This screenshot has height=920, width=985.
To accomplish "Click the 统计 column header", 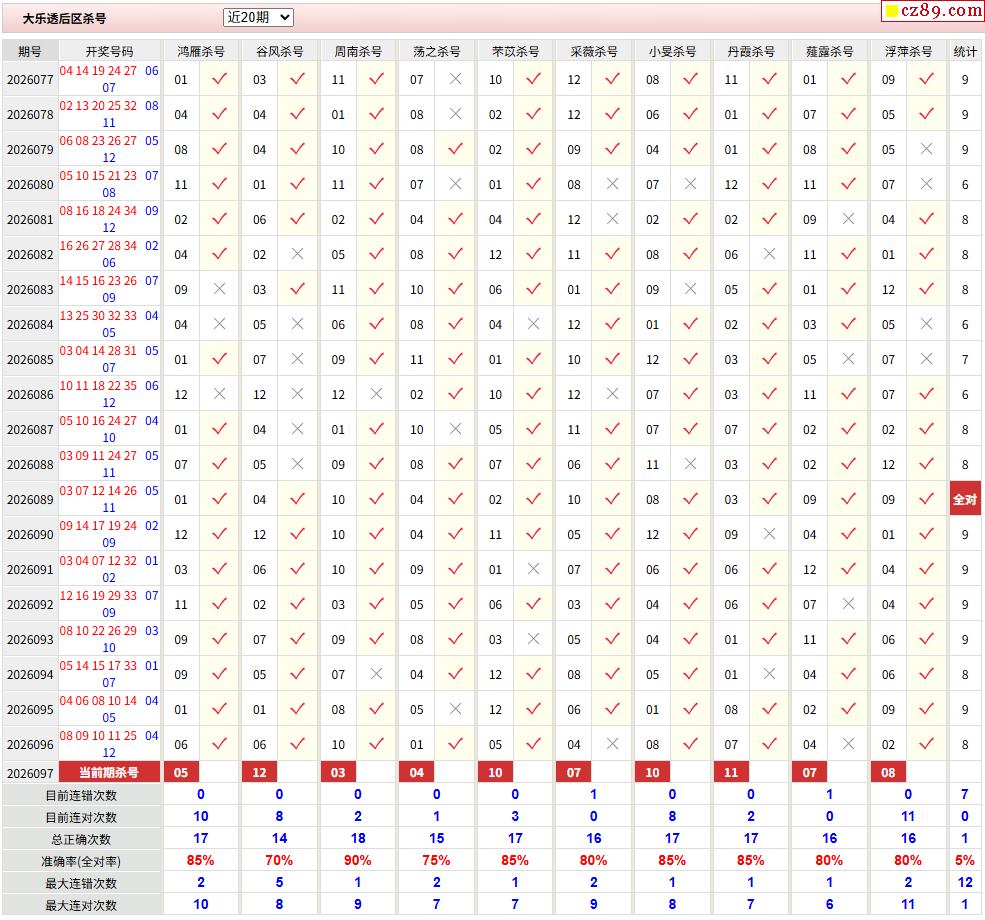I will pos(965,51).
